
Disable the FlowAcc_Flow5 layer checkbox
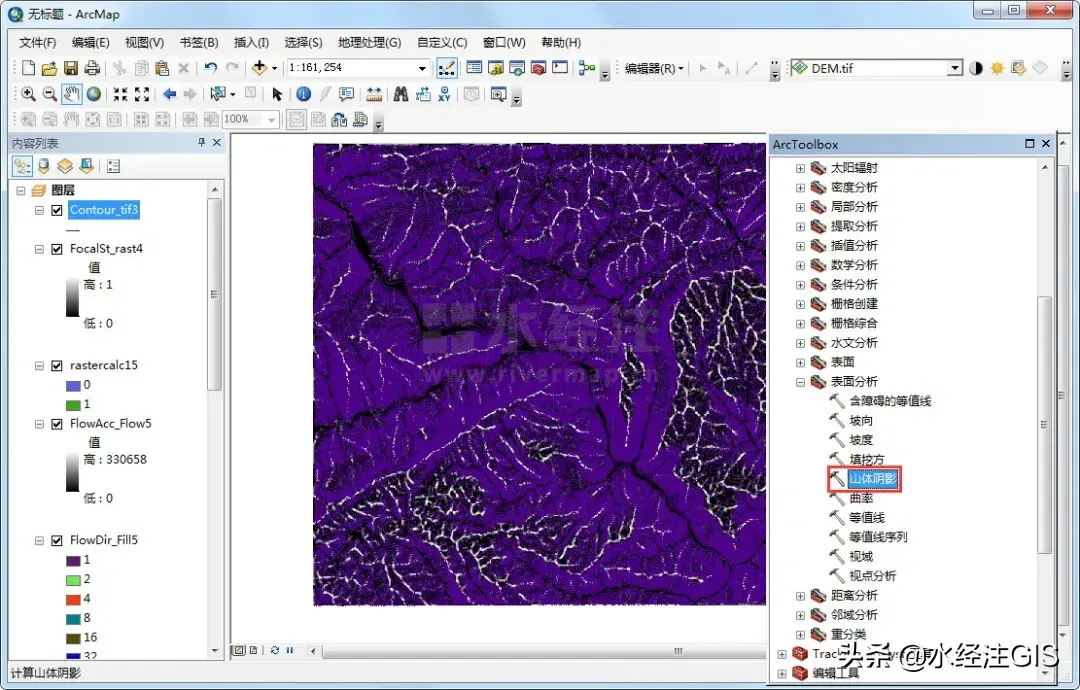point(57,424)
